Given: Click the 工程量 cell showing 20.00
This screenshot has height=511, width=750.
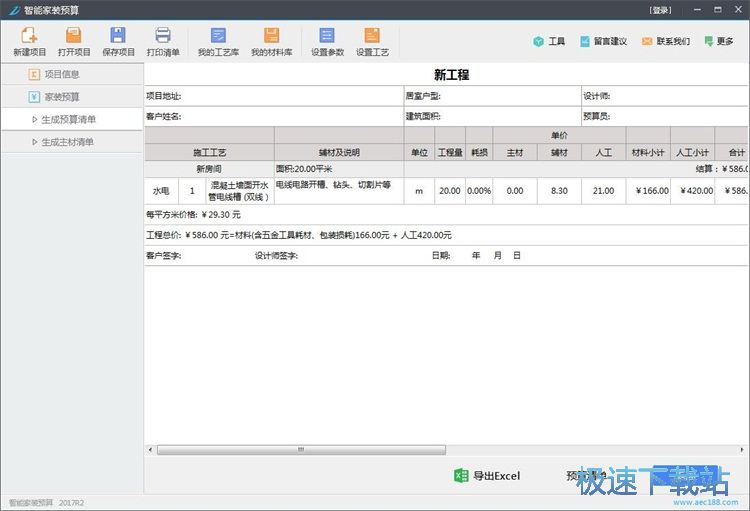Looking at the screenshot, I should pyautogui.click(x=449, y=191).
